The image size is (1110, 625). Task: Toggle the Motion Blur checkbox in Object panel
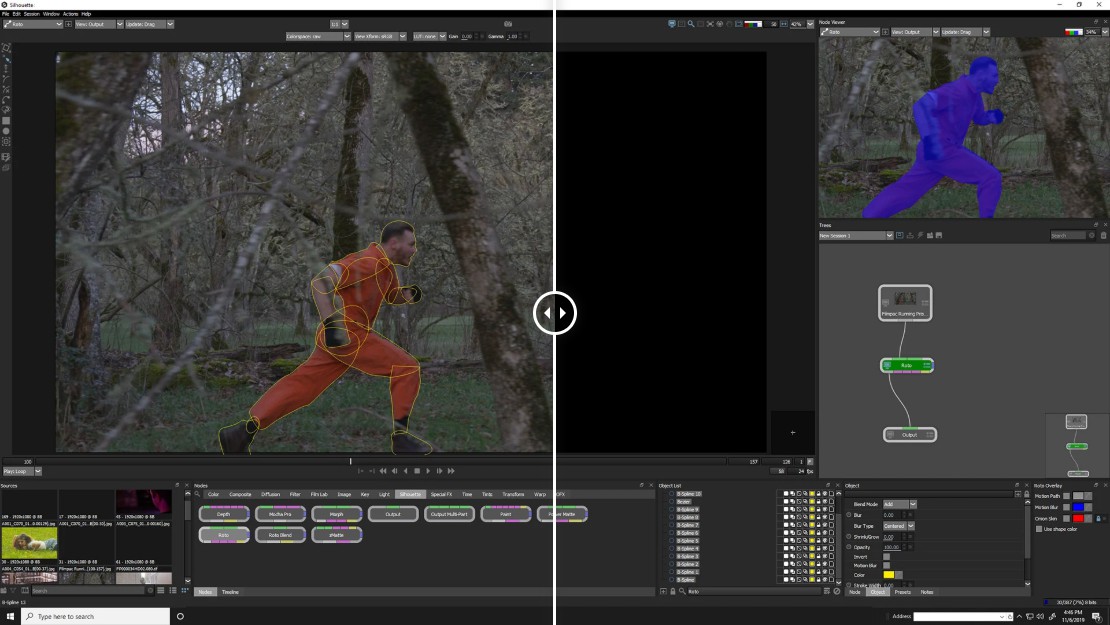point(886,565)
